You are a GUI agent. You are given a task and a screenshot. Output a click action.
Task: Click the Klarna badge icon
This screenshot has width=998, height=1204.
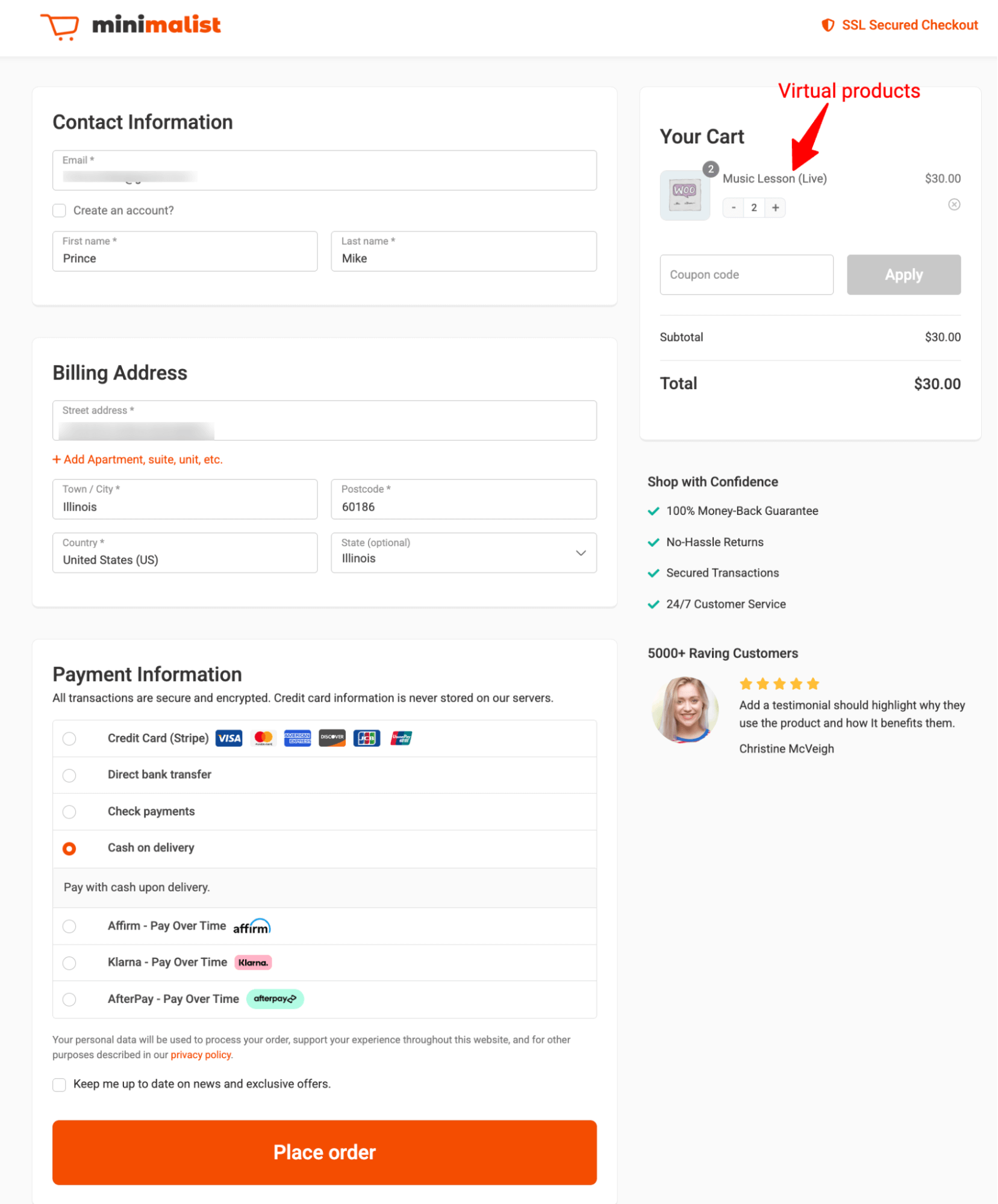[x=253, y=962]
